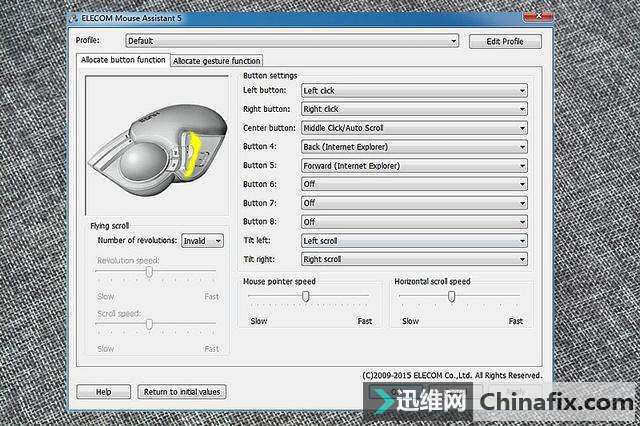
Task: Click the 'Flying scroll' group label
Action: (109, 226)
